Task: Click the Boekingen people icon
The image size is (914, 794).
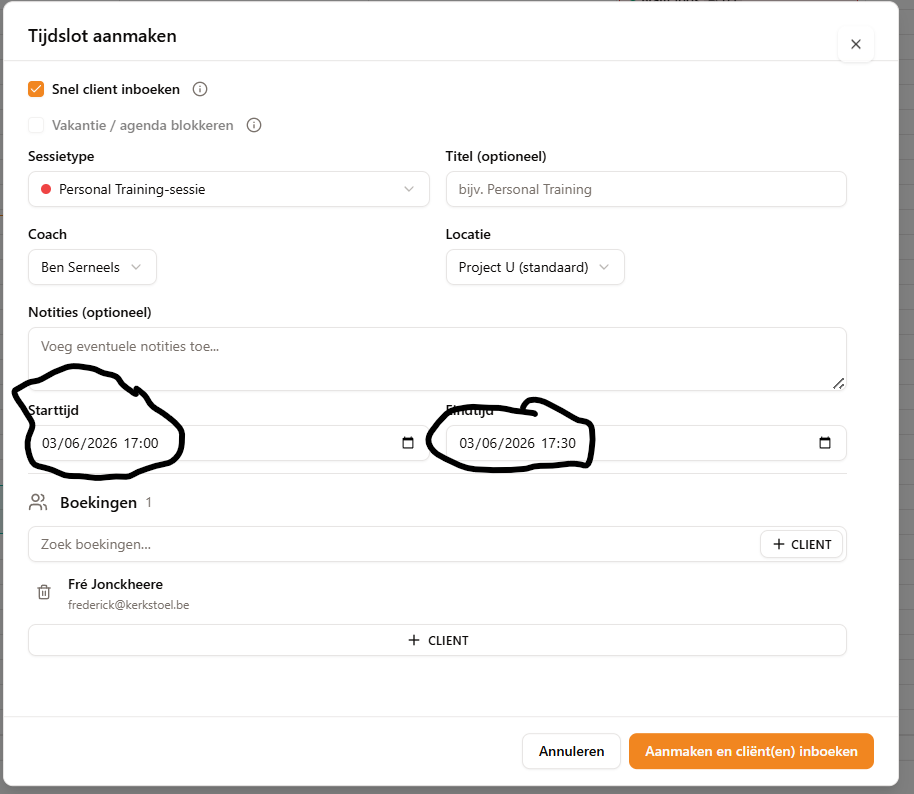Action: [x=38, y=503]
